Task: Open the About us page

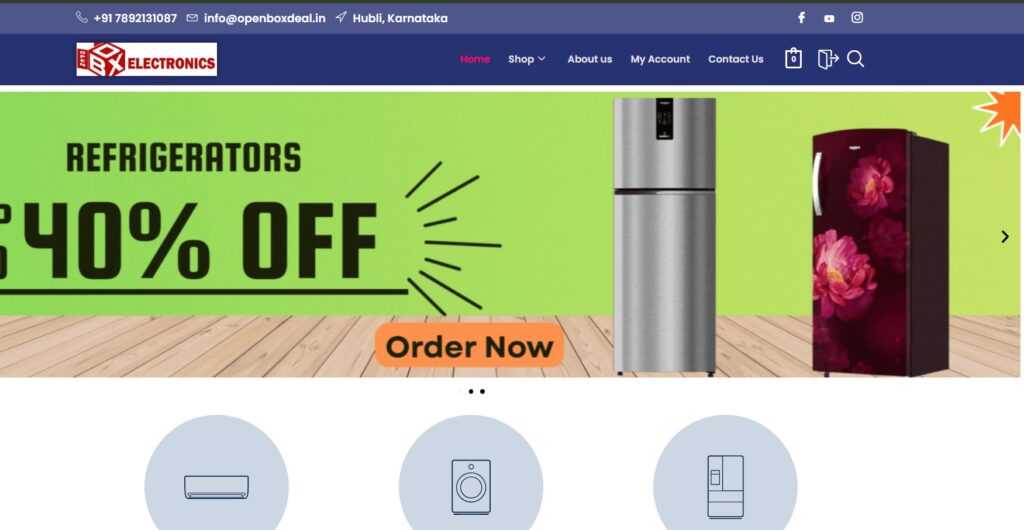Action: [590, 59]
